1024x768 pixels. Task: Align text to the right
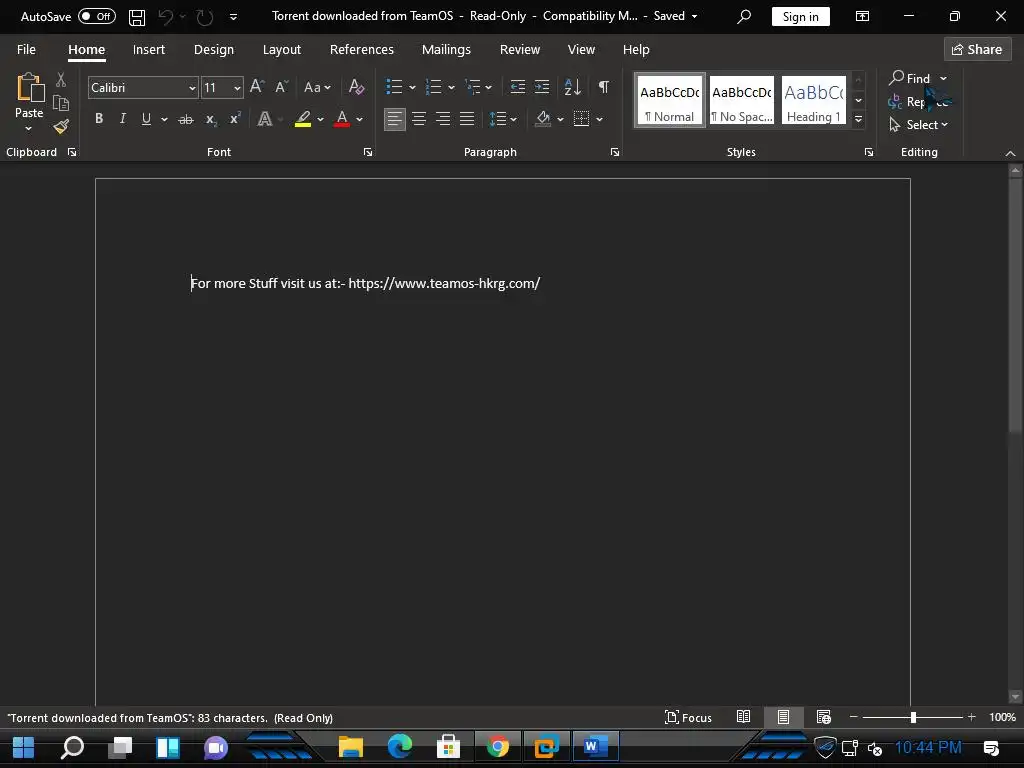point(443,118)
